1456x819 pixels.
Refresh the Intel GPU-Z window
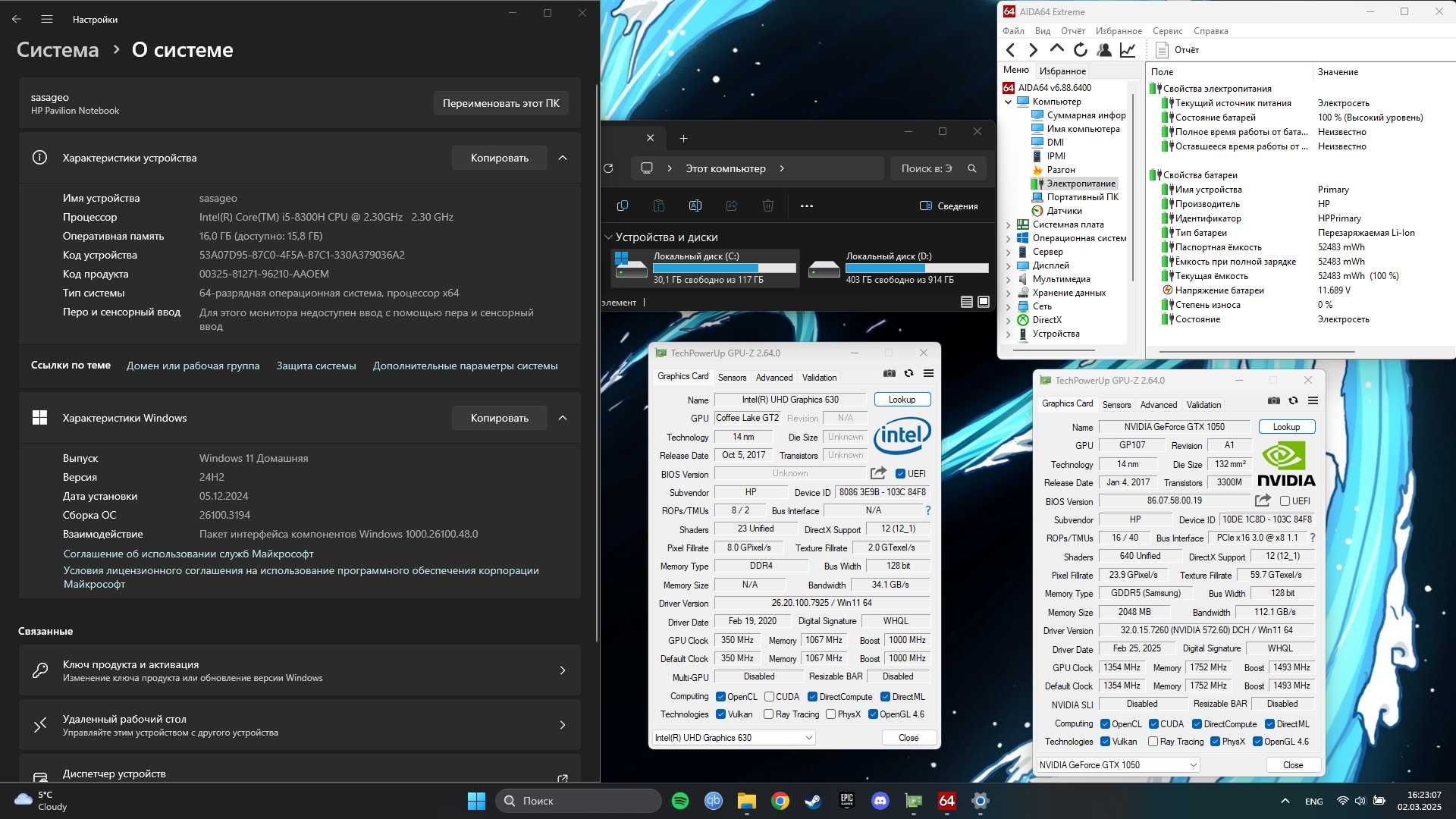point(908,373)
